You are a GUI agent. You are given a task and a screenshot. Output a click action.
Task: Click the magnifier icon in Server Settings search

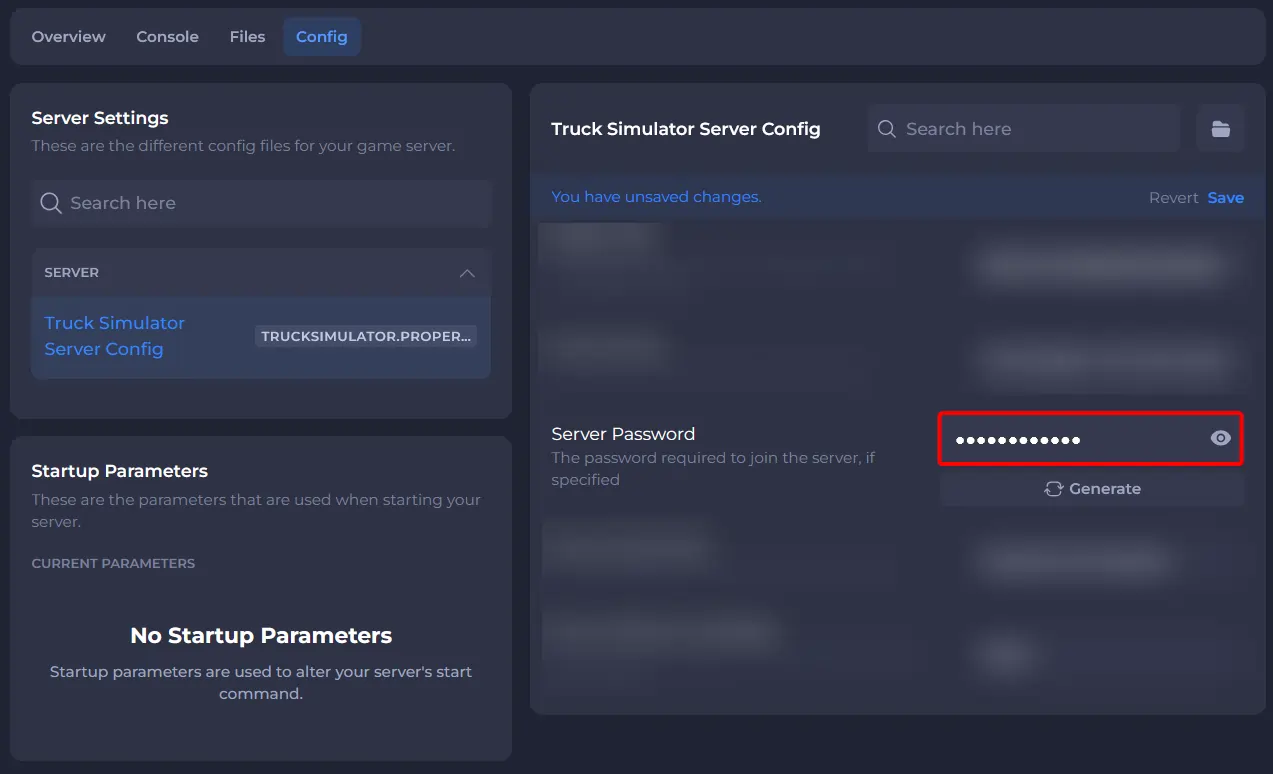[51, 203]
